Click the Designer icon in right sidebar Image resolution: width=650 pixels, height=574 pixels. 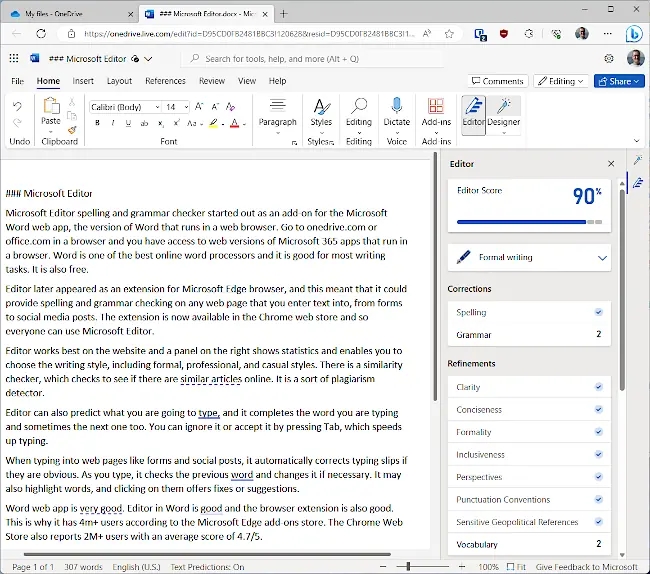[638, 160]
